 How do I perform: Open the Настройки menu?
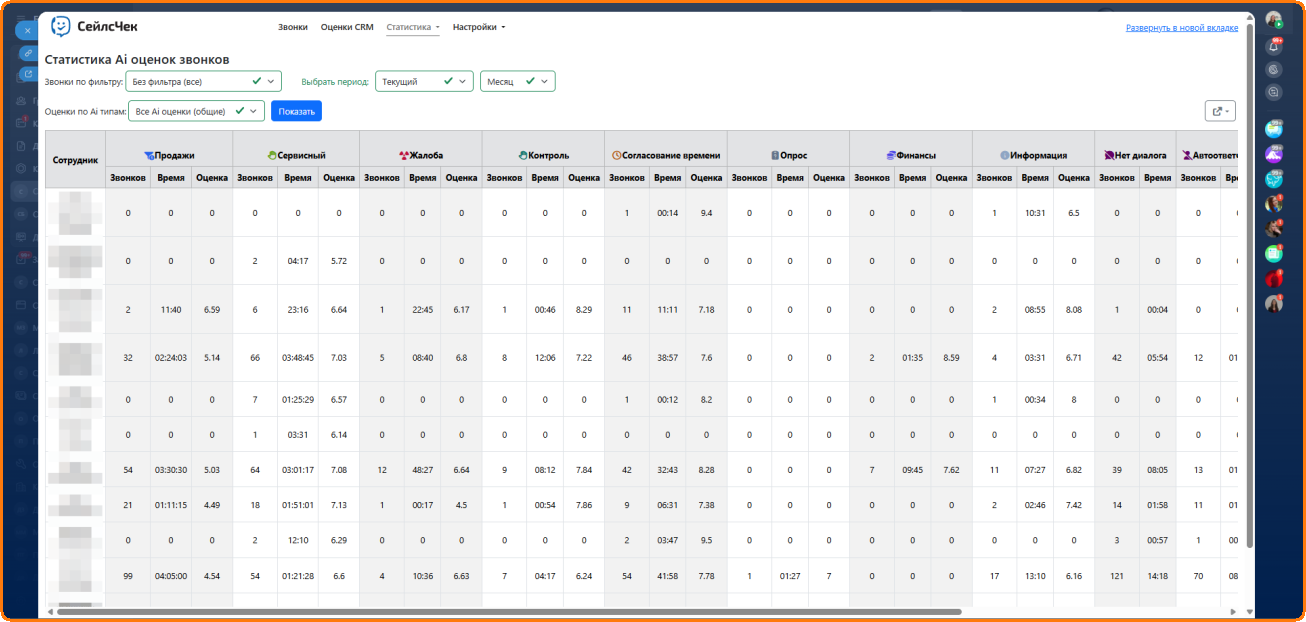[x=478, y=27]
